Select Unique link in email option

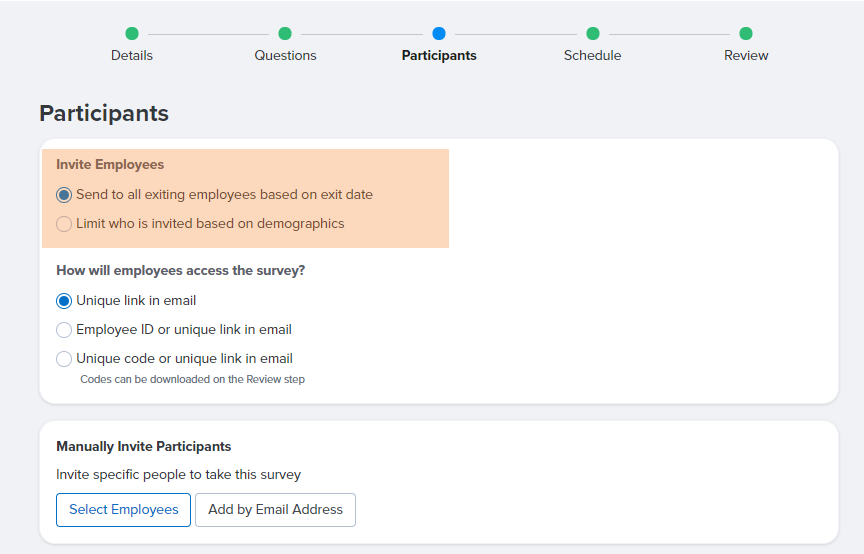click(x=64, y=301)
